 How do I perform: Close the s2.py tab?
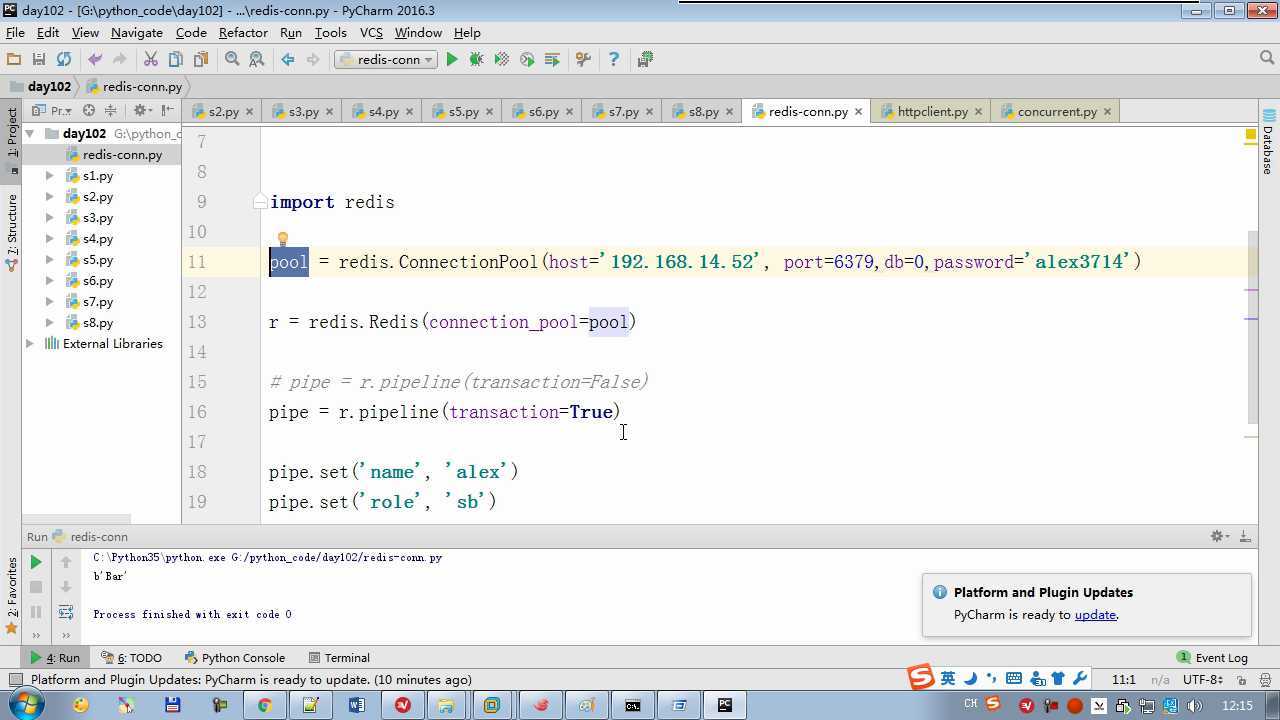tap(249, 112)
